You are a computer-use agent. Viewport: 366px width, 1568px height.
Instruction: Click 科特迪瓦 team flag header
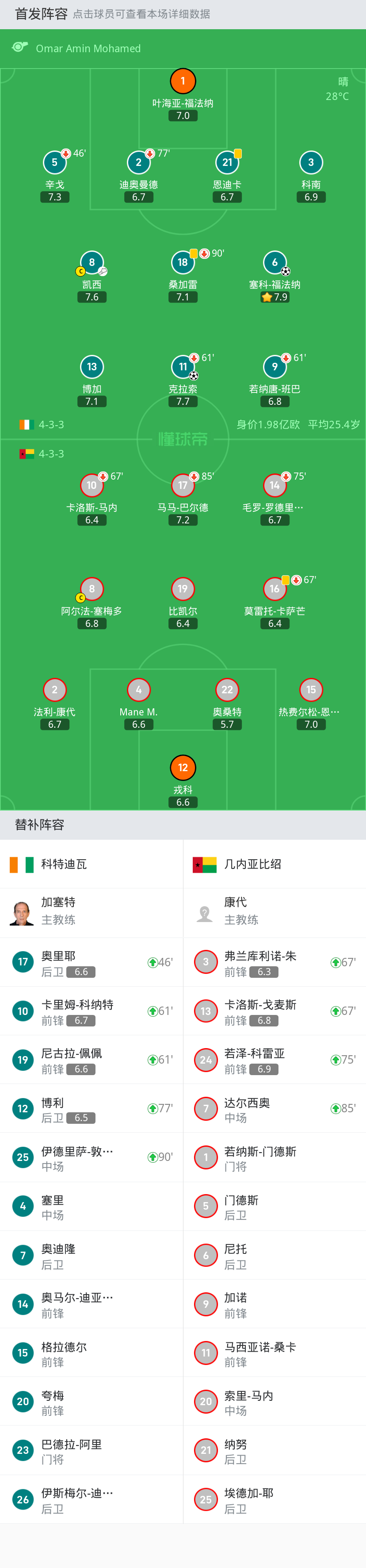pos(22,865)
